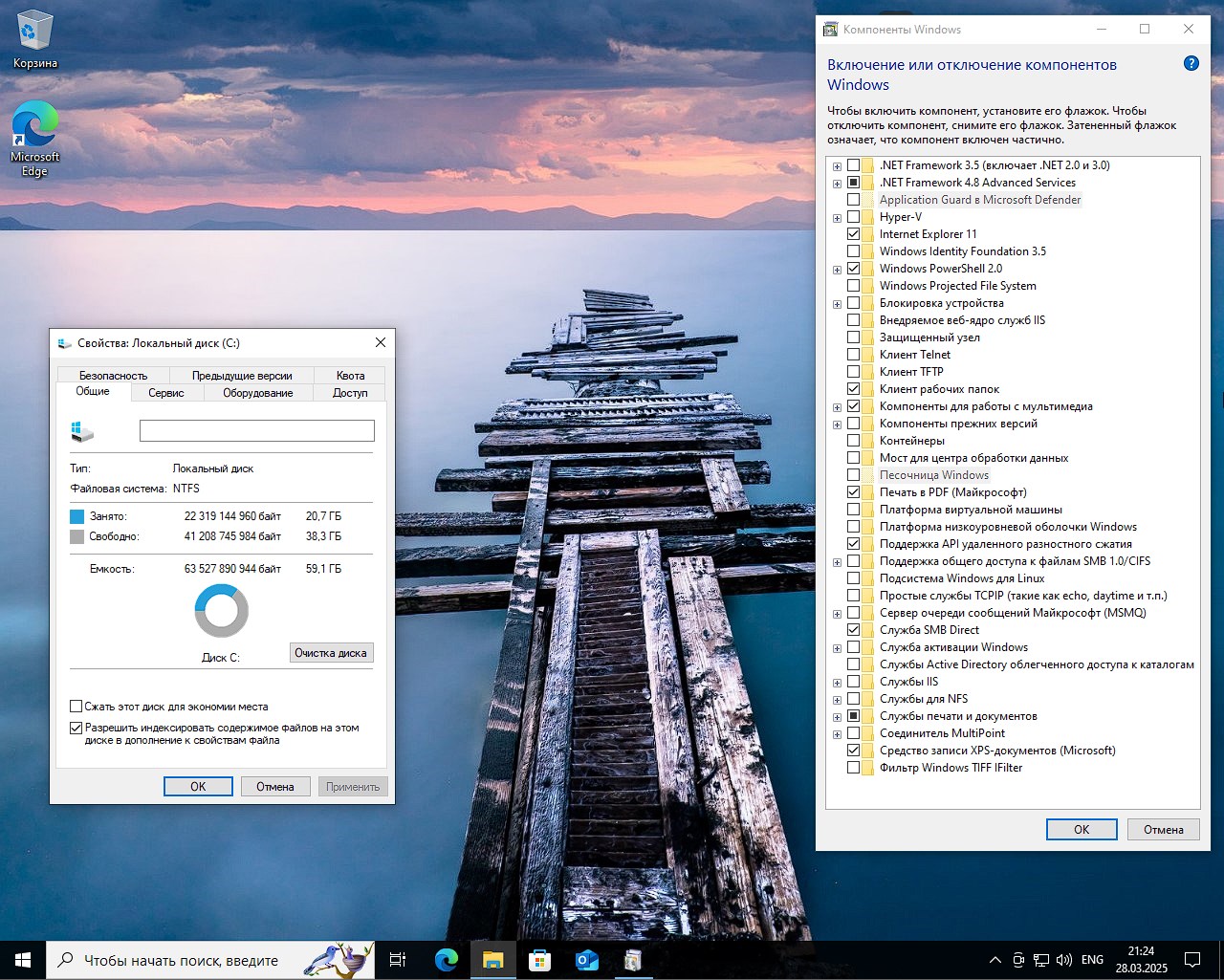The height and width of the screenshot is (980, 1224).
Task: Expand the Windows PowerShell 2.0 node
Action: [837, 270]
